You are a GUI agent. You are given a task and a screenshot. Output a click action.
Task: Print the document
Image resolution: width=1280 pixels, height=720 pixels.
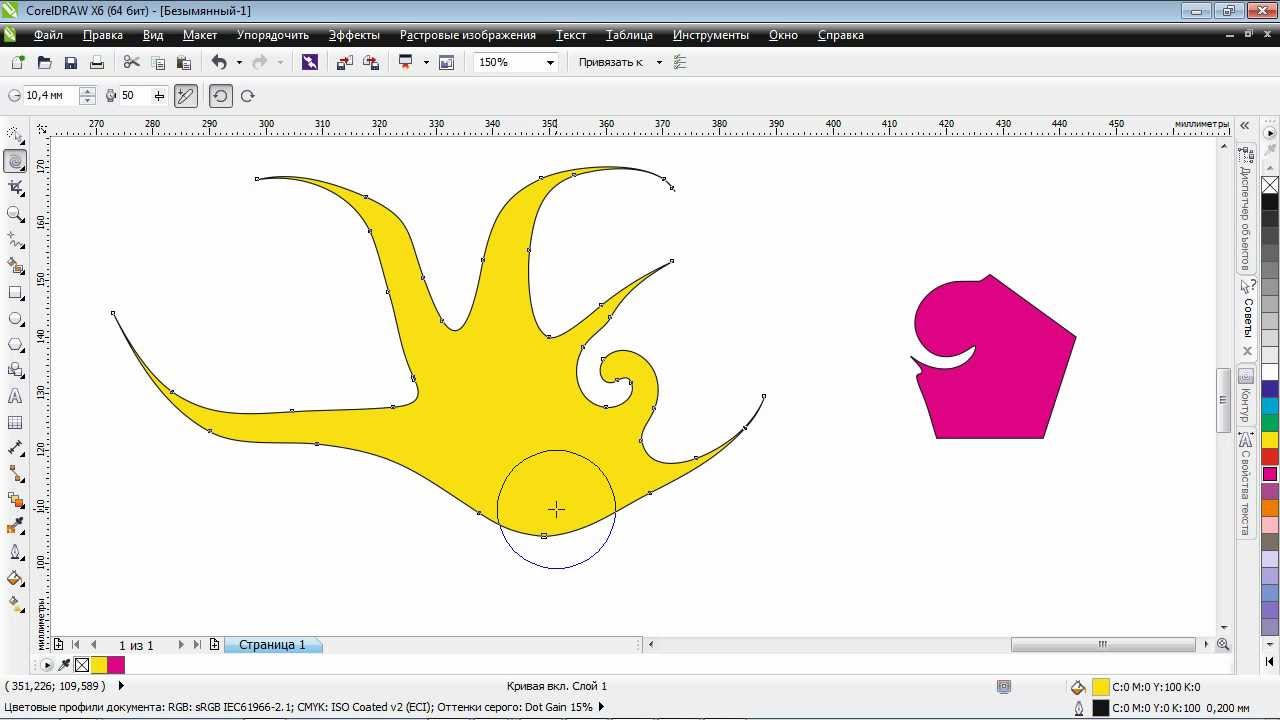pyautogui.click(x=97, y=62)
